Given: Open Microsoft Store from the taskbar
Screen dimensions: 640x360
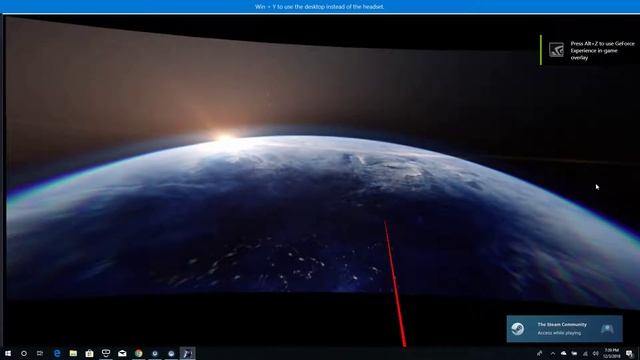Looking at the screenshot, I should 89,353.
